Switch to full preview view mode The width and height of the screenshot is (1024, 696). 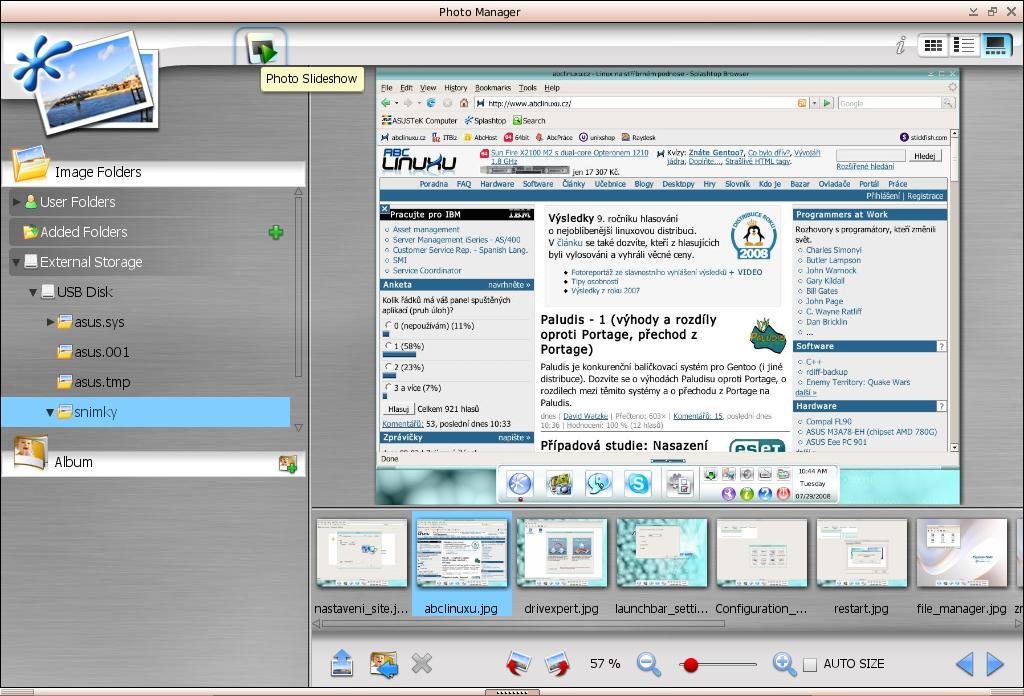pos(995,45)
